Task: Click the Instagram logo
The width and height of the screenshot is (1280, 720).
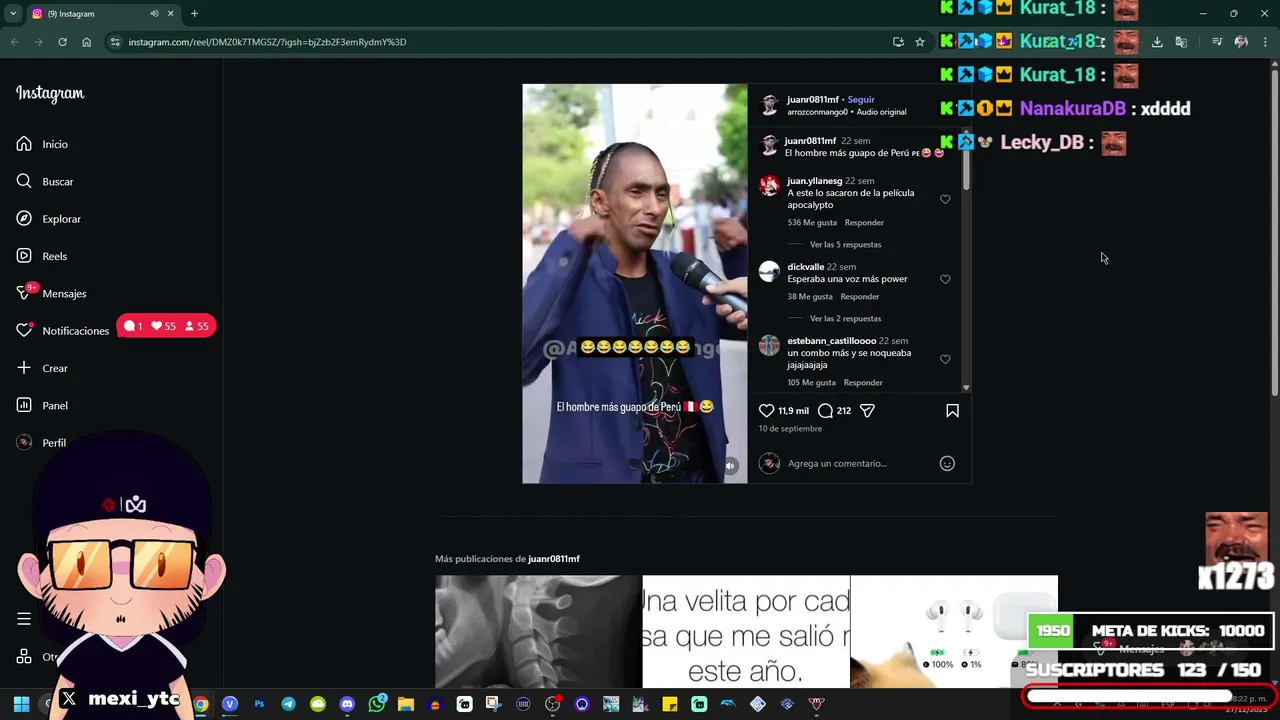Action: [50, 93]
